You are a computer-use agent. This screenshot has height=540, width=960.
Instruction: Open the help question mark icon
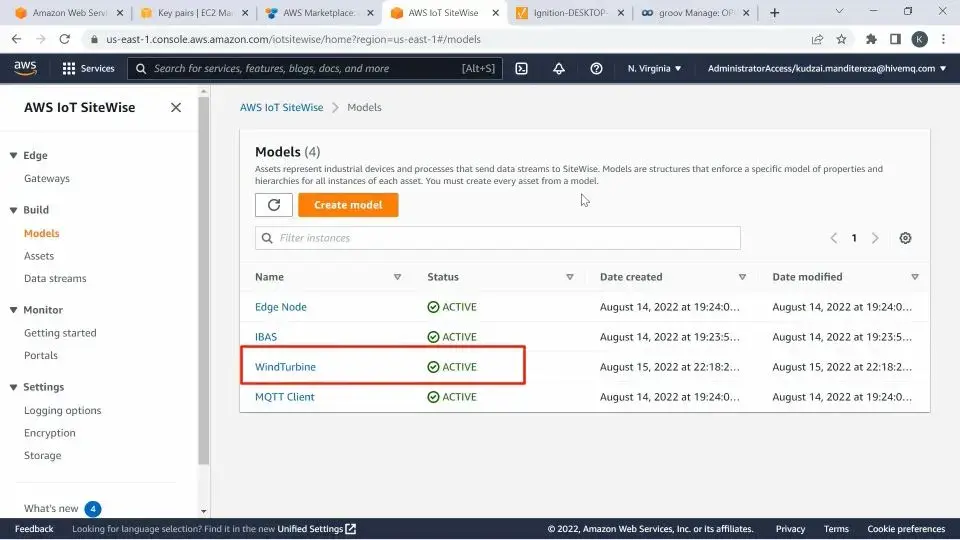(x=596, y=69)
